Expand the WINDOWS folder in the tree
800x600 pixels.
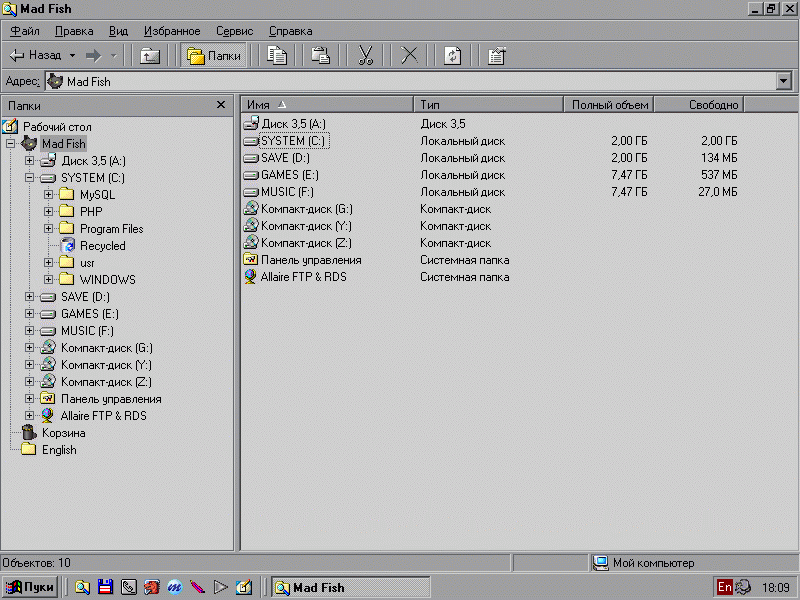click(49, 280)
